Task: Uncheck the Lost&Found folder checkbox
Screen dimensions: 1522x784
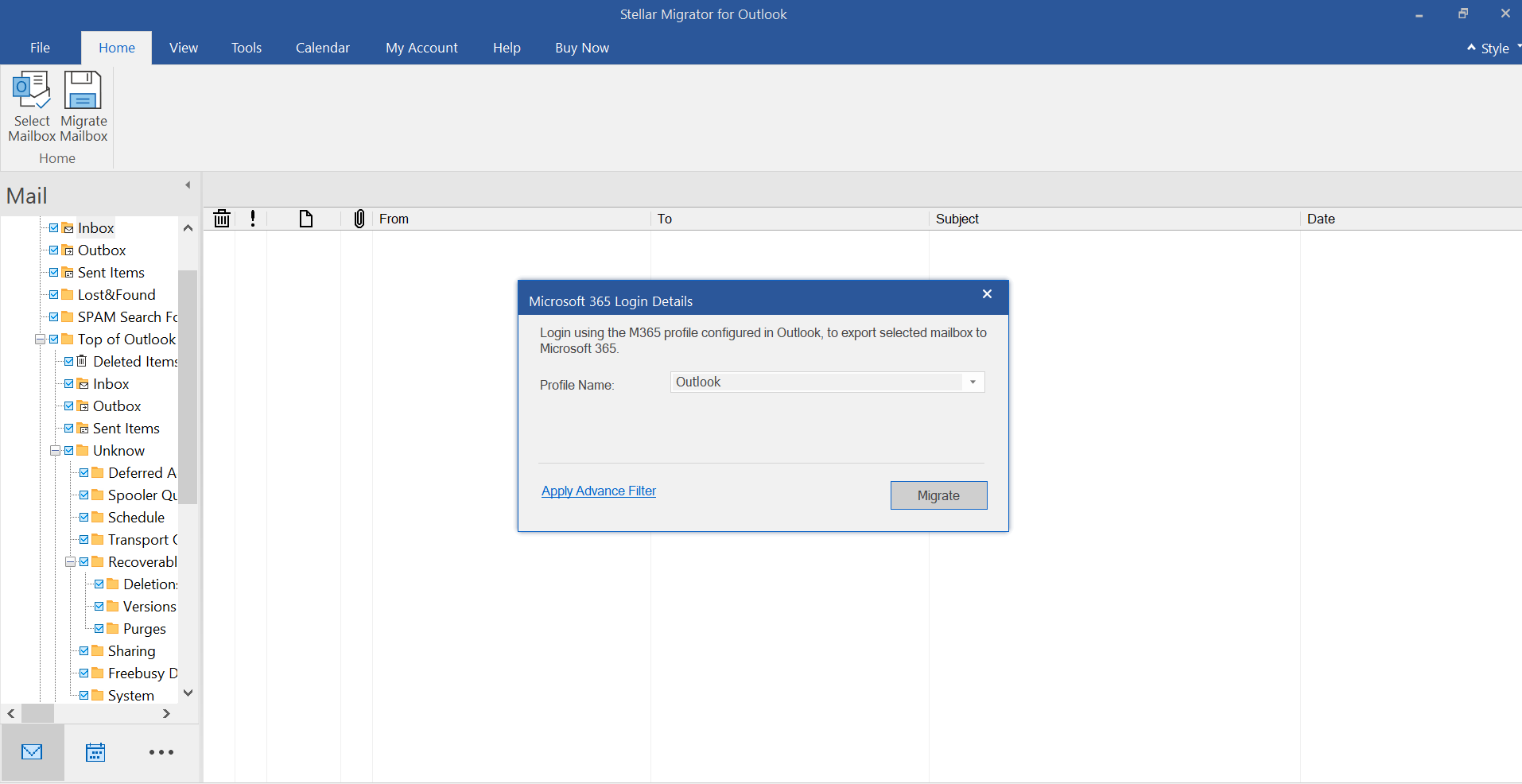Action: pos(53,295)
